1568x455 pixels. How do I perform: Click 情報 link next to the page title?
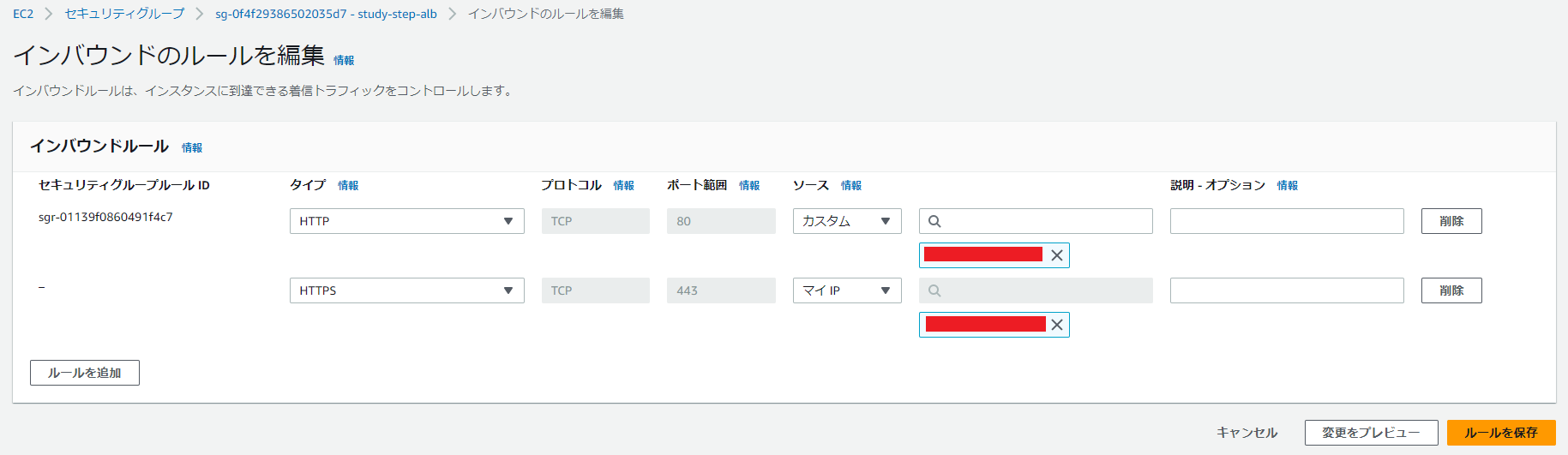click(x=344, y=60)
